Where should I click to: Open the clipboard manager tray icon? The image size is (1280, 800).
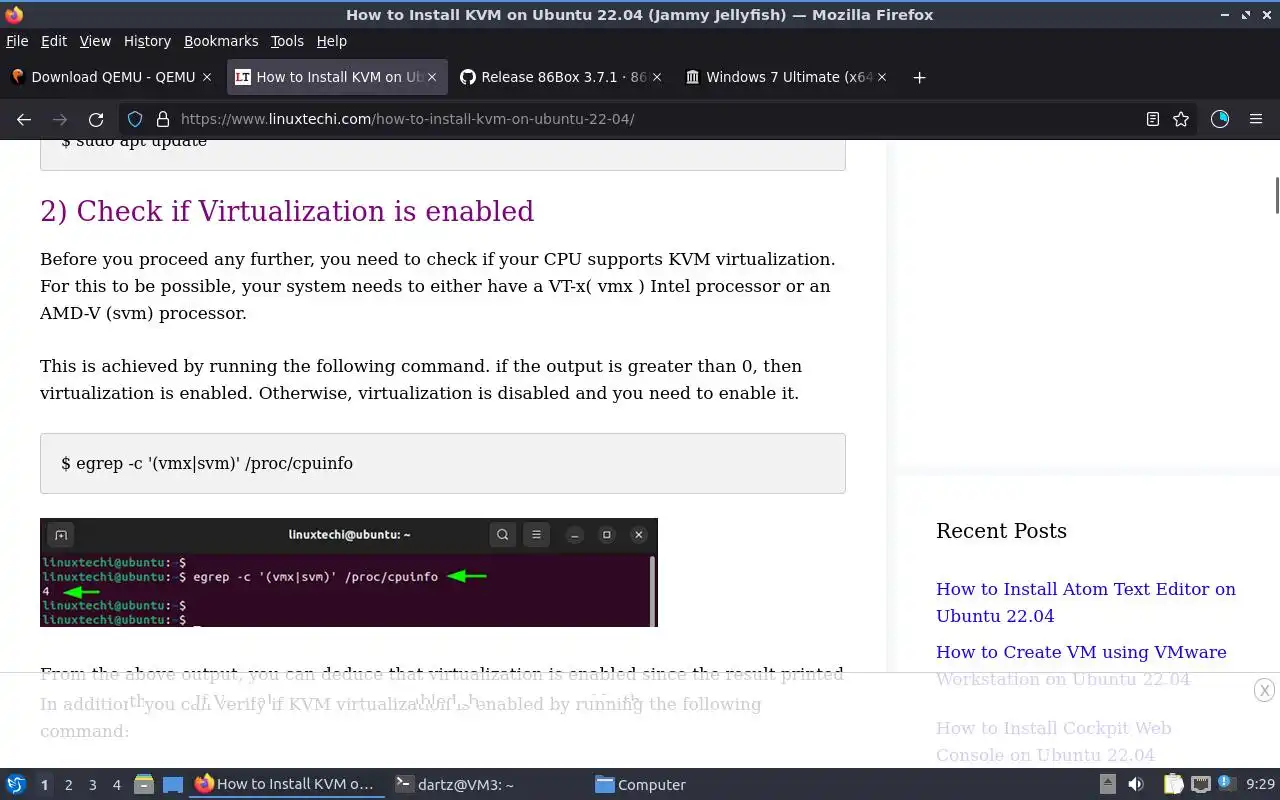(1173, 785)
